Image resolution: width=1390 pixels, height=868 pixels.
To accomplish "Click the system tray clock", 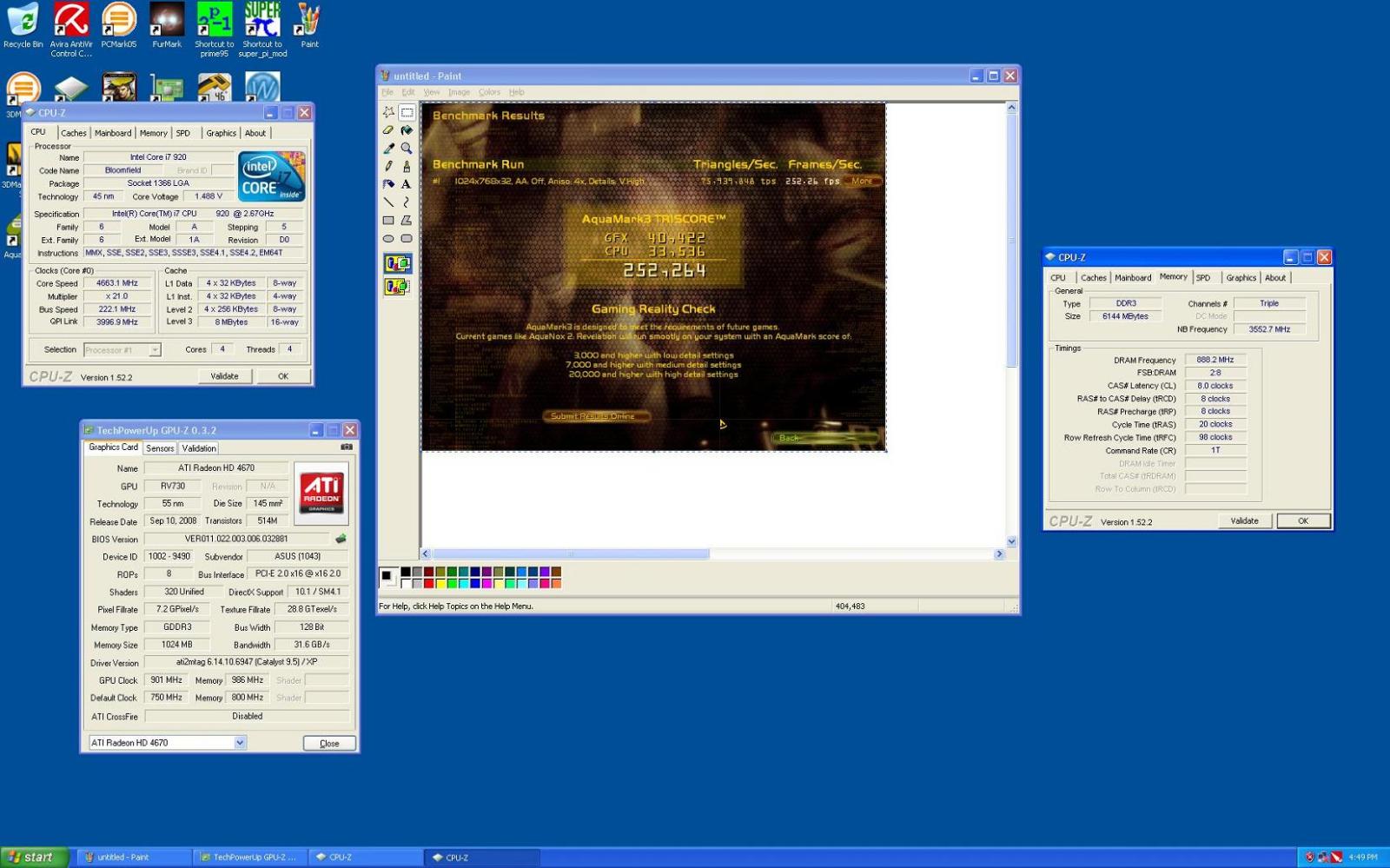I will pos(1363,858).
